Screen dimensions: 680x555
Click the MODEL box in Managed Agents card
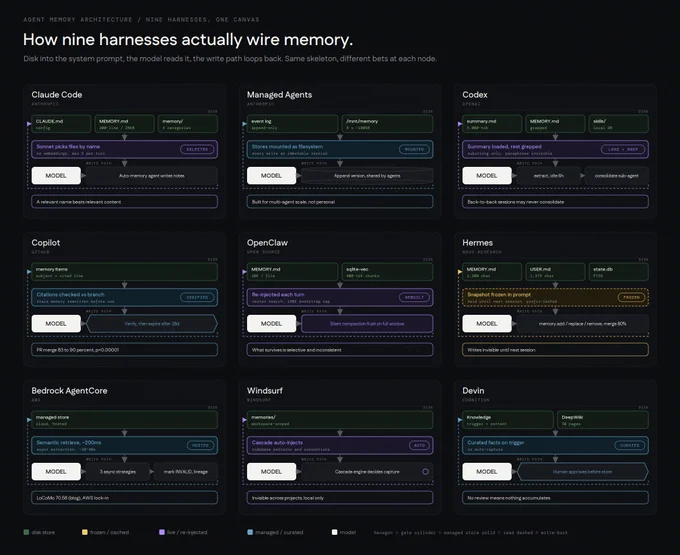click(271, 176)
